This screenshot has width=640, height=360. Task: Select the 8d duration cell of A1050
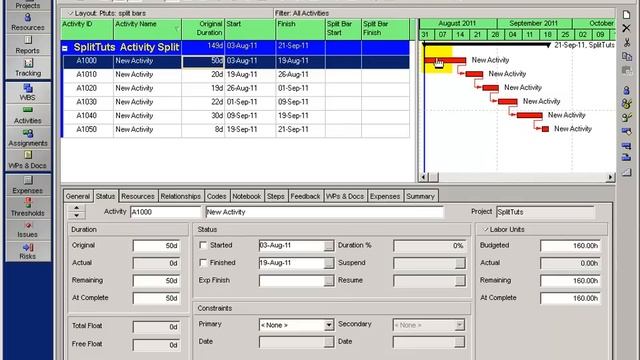pyautogui.click(x=203, y=129)
